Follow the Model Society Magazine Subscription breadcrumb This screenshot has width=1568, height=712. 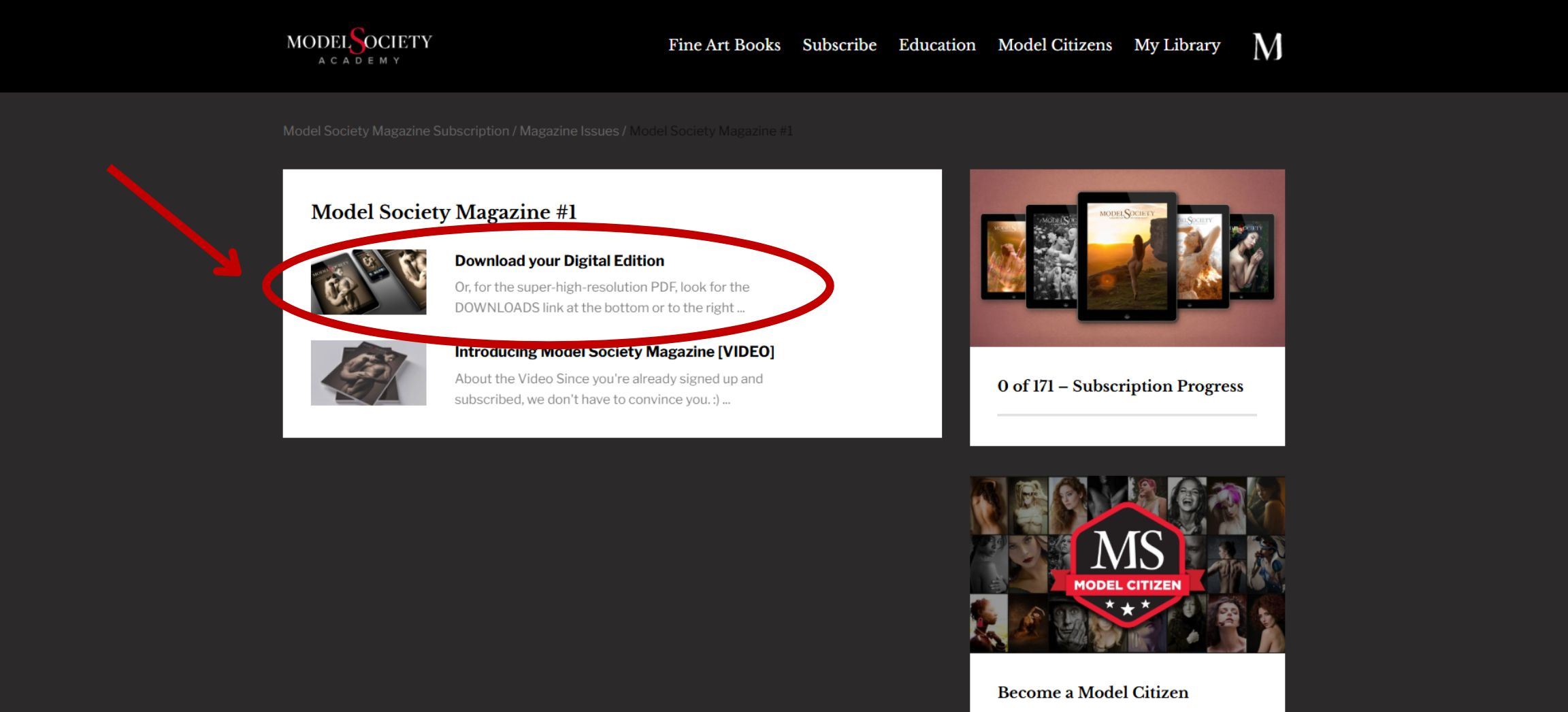pyautogui.click(x=396, y=131)
